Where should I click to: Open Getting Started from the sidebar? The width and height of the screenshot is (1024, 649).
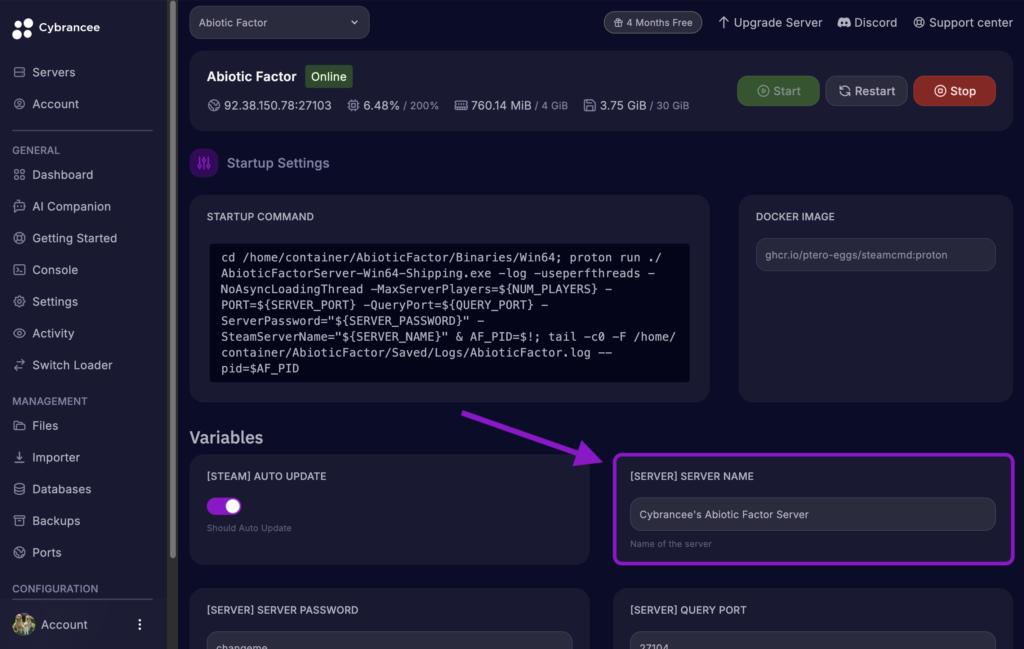74,238
